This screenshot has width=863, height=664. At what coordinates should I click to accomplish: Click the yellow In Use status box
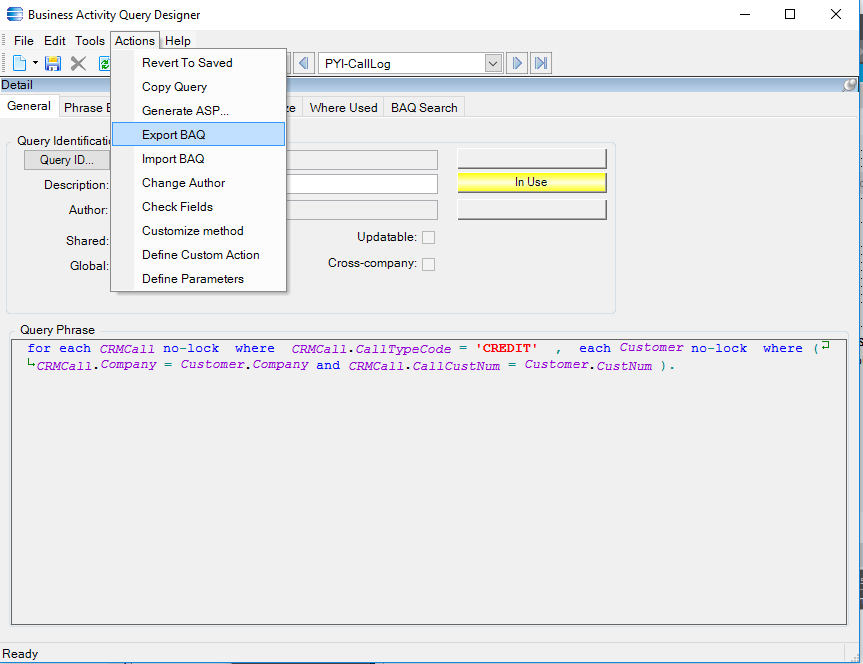[x=531, y=182]
